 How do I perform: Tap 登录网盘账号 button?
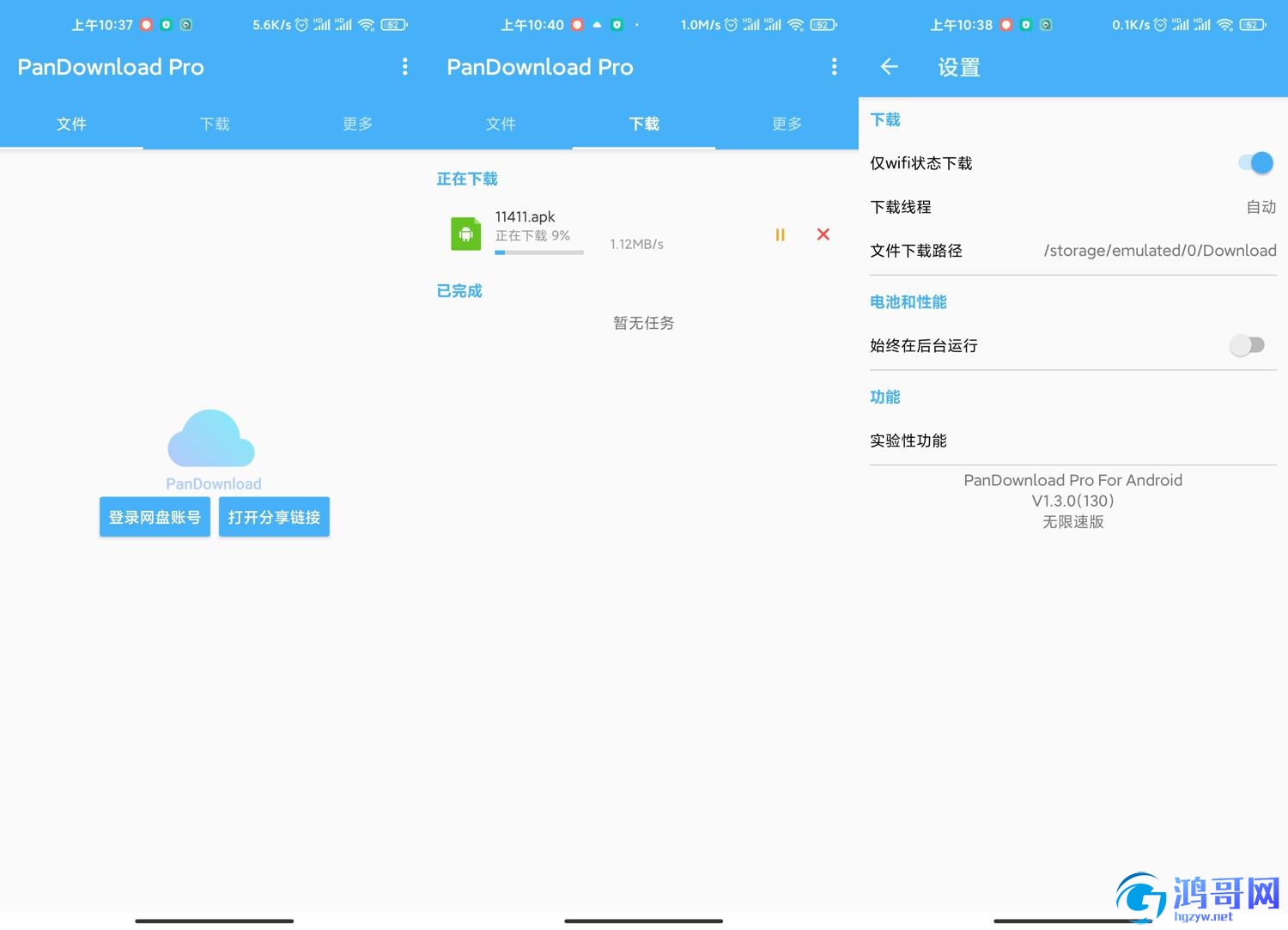point(155,517)
